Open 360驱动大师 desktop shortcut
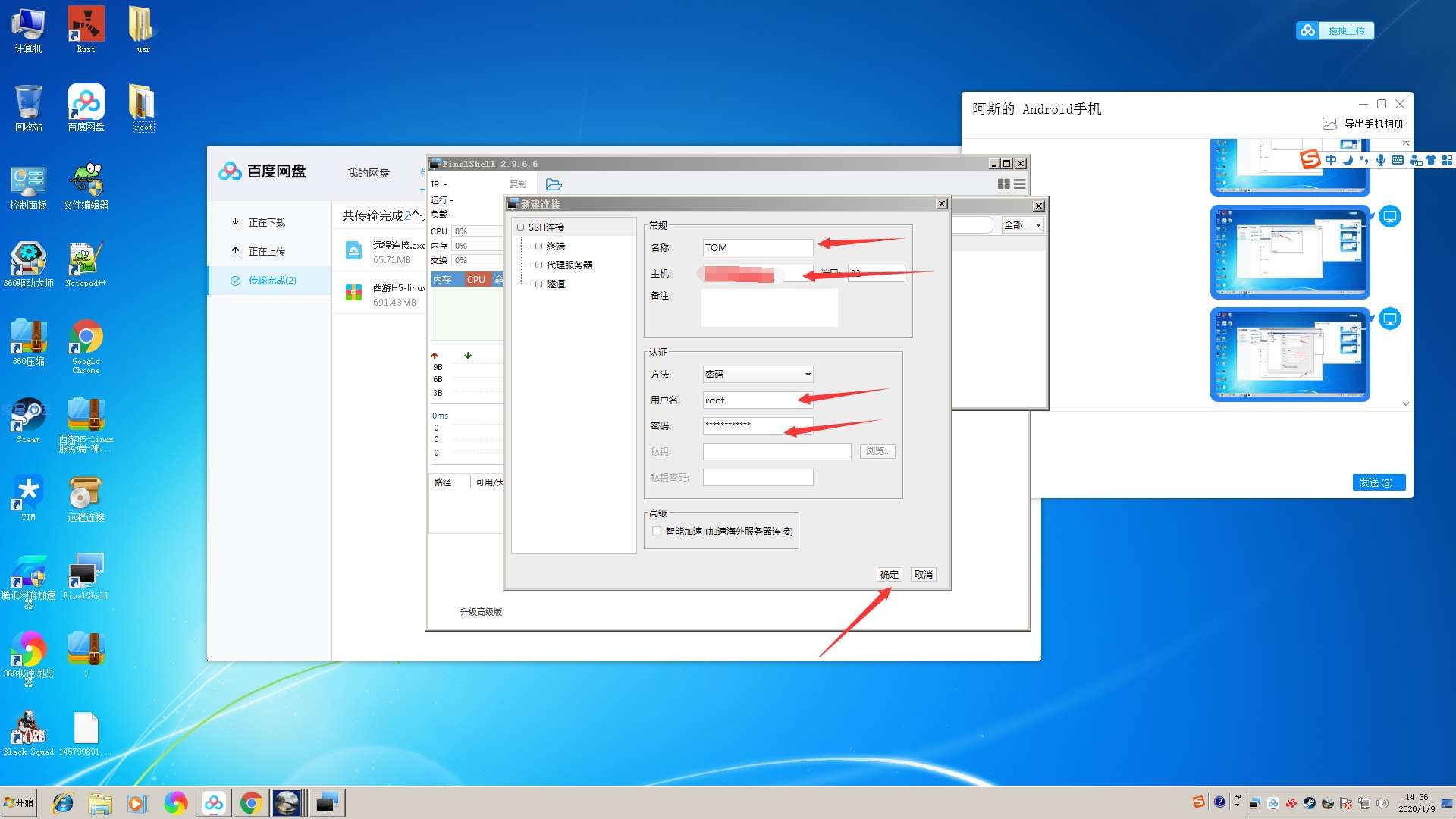The width and height of the screenshot is (1456, 819). [x=28, y=264]
